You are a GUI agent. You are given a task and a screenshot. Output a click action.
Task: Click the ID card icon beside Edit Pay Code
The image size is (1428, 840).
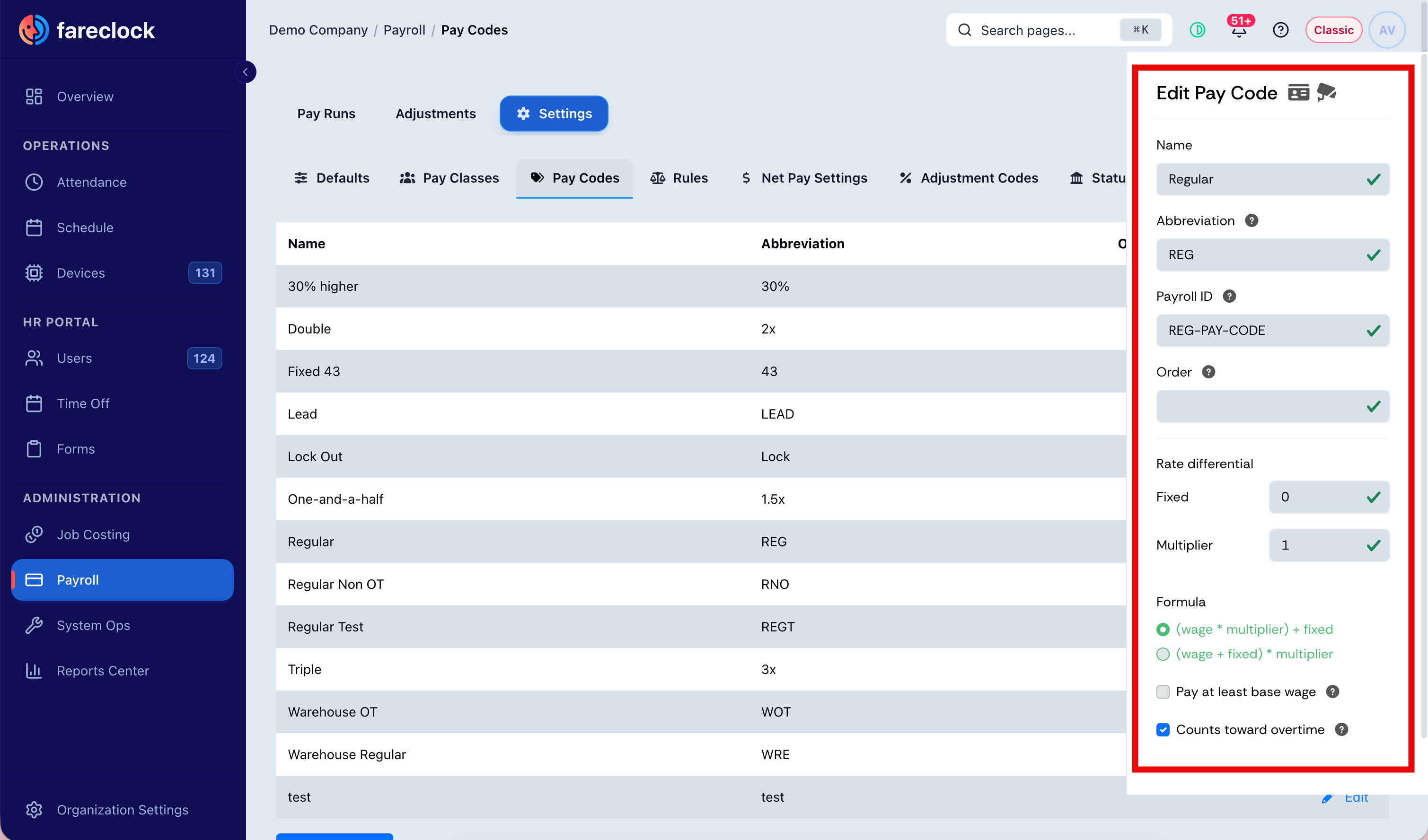tap(1298, 92)
